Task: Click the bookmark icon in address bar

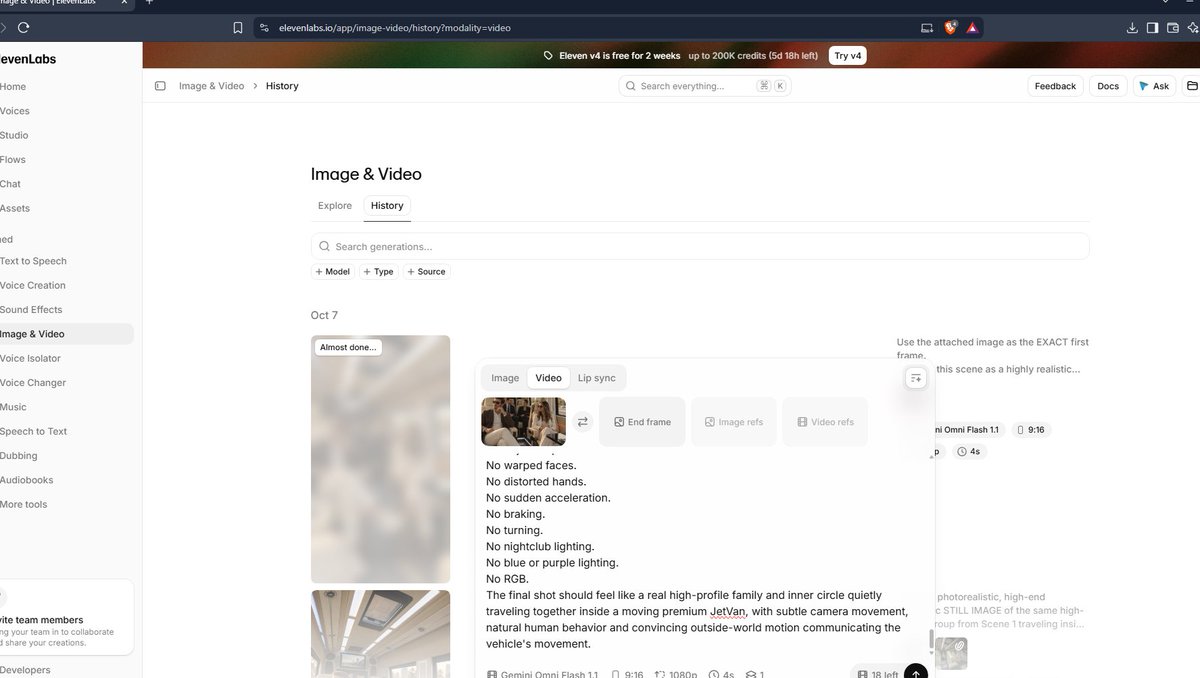Action: coord(238,28)
